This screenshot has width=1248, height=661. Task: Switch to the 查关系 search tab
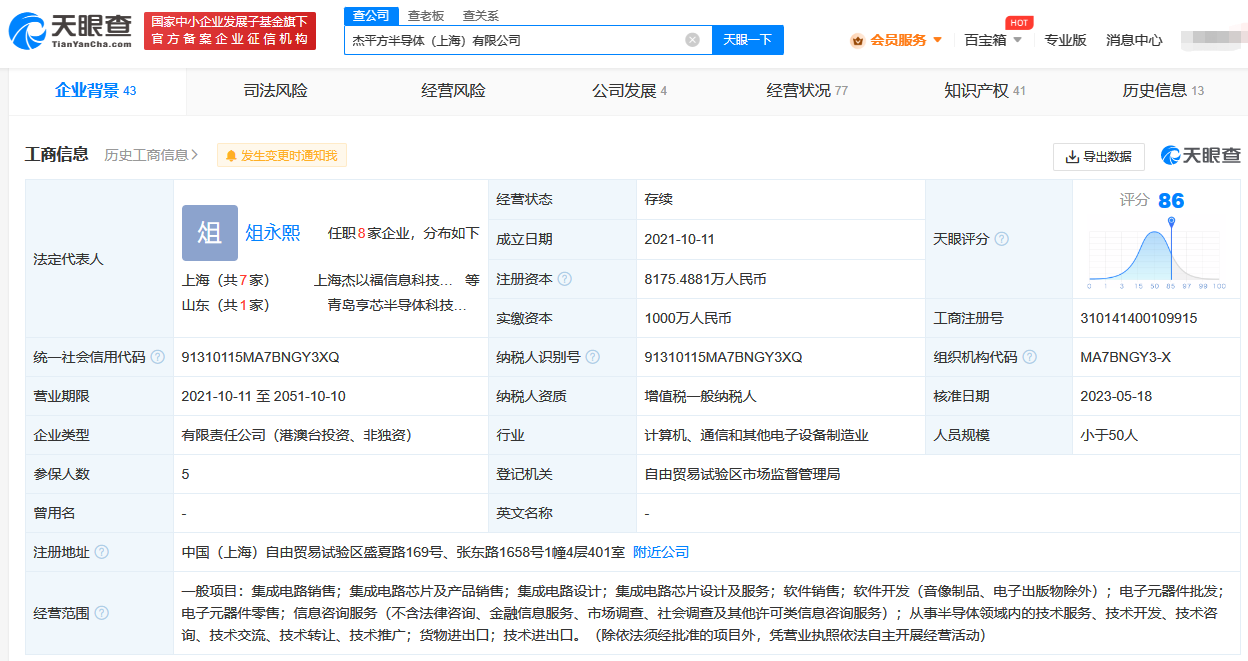[x=480, y=15]
